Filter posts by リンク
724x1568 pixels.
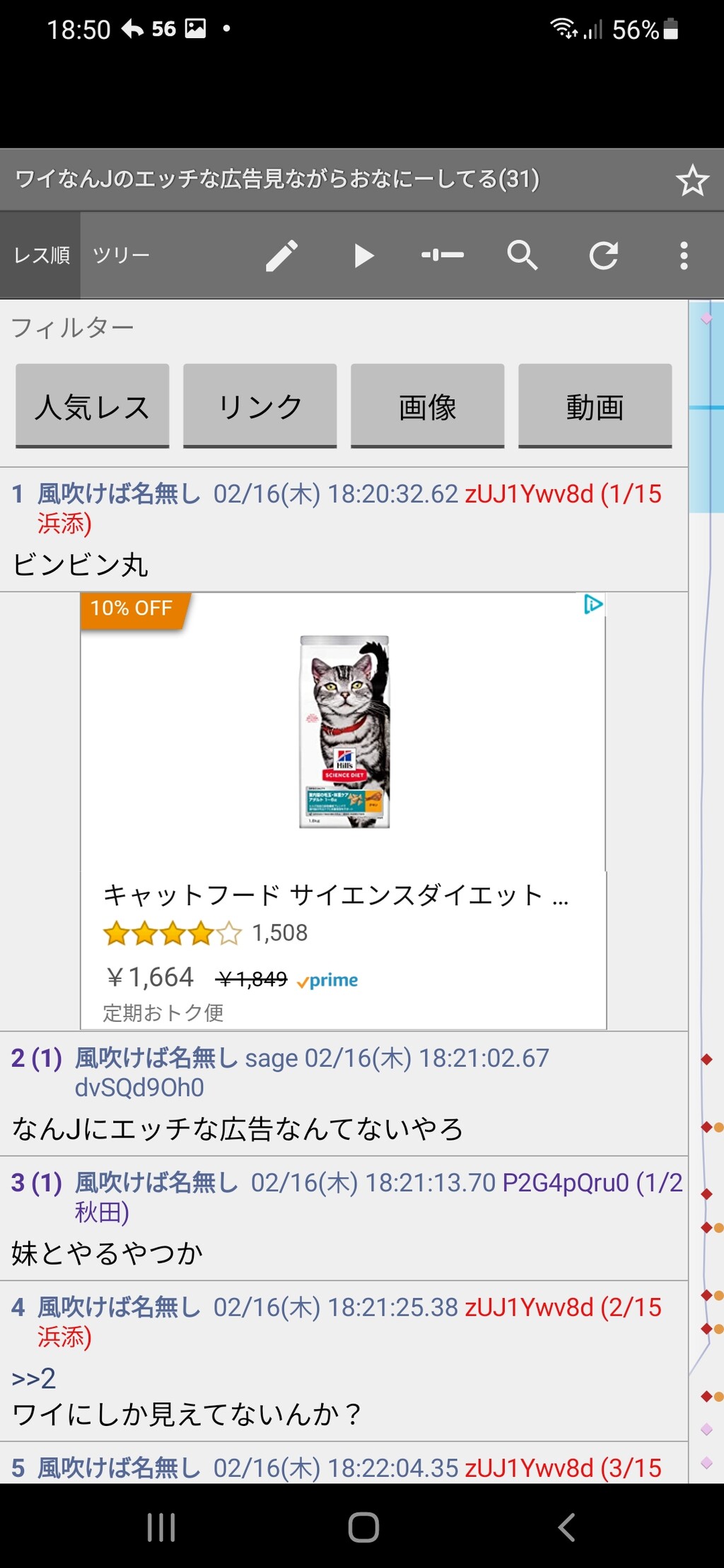(x=260, y=406)
